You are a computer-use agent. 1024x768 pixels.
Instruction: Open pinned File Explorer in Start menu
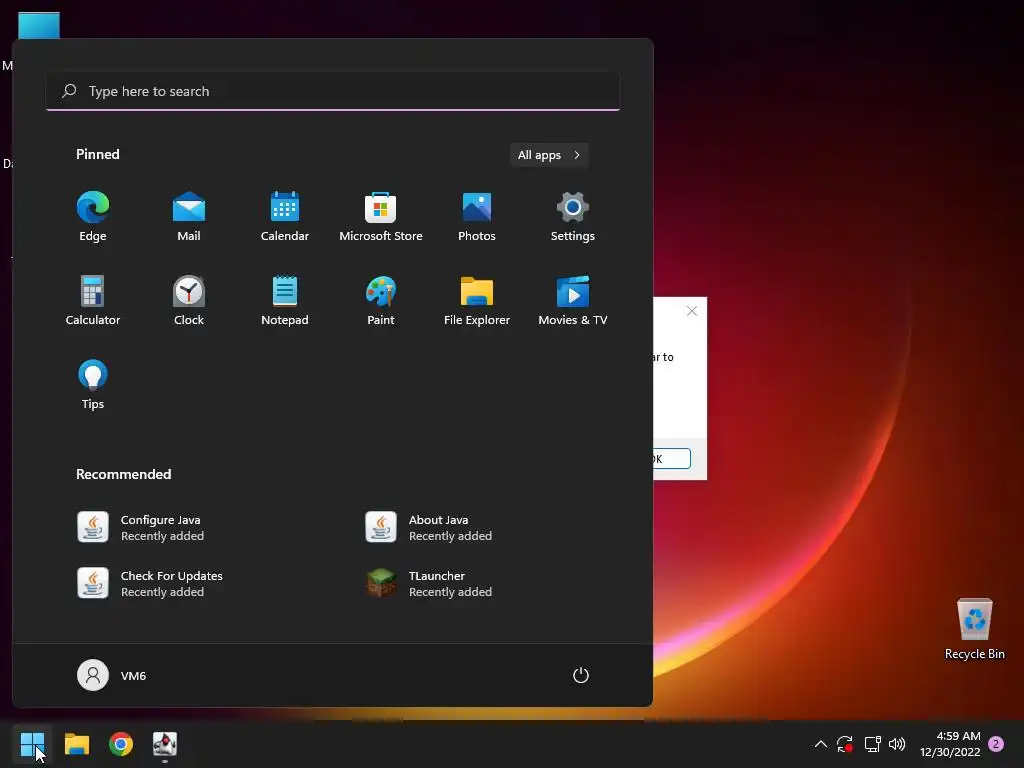(x=477, y=301)
